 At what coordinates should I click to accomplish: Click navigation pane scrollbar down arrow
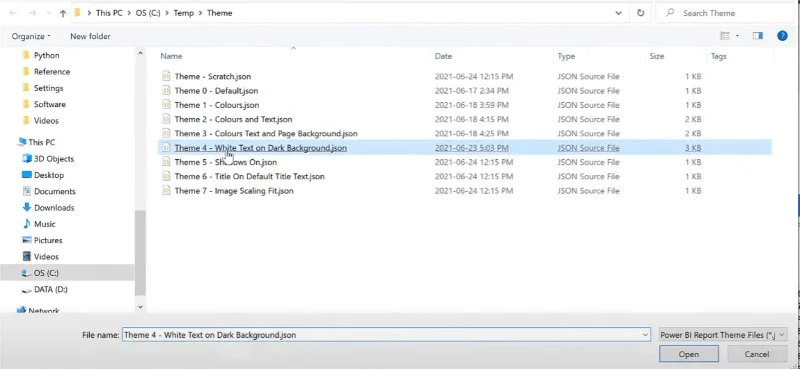point(140,307)
